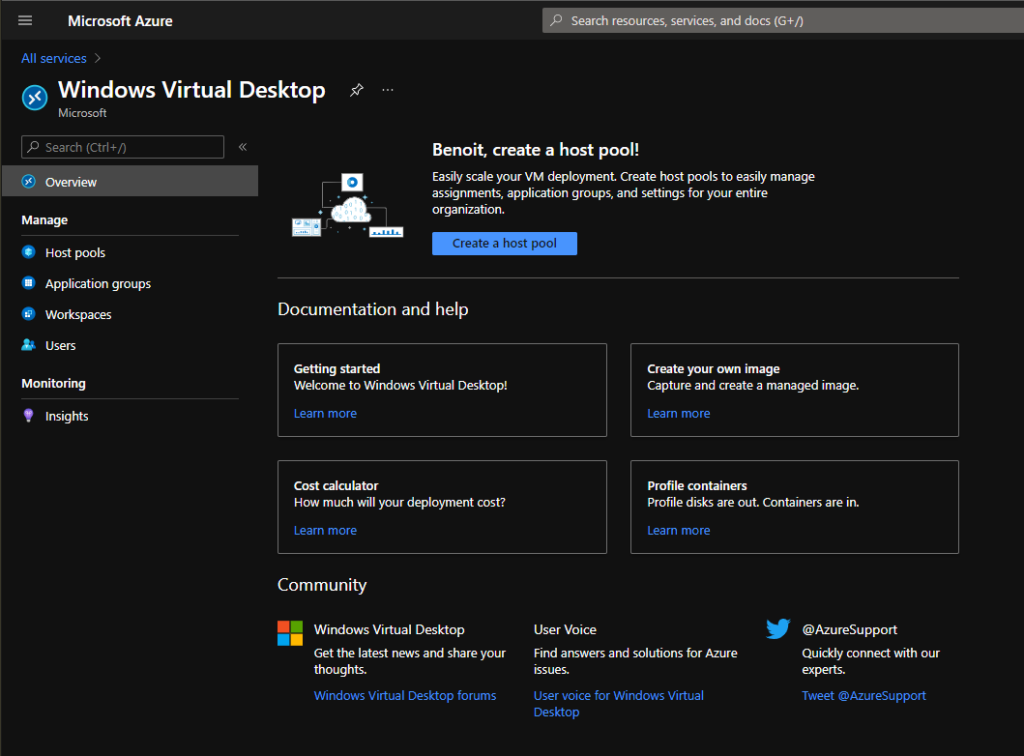Click the Overview menu icon

pyautogui.click(x=29, y=181)
